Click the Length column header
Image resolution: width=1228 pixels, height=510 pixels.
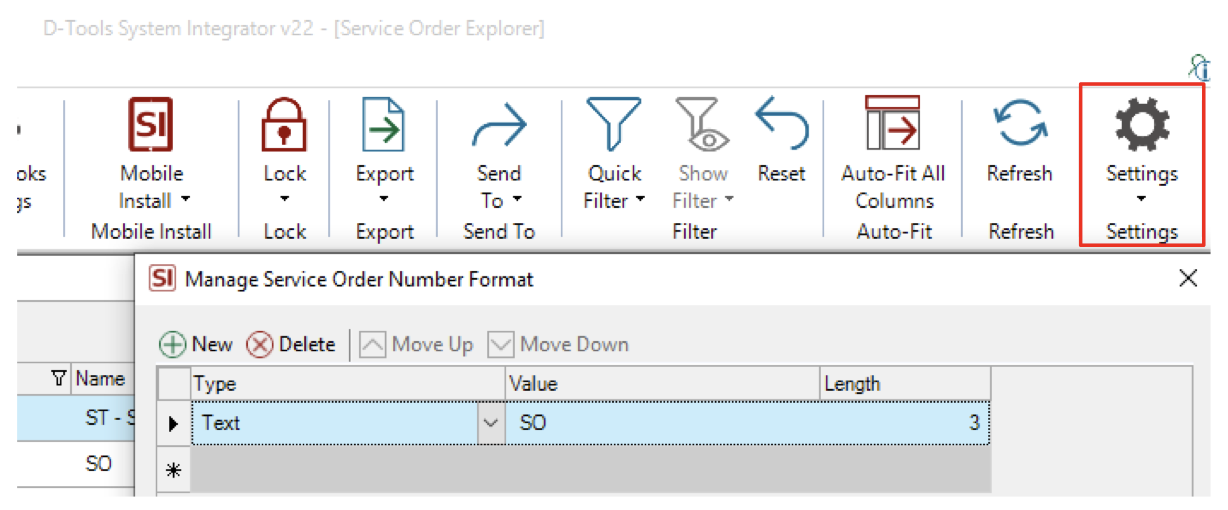(905, 384)
